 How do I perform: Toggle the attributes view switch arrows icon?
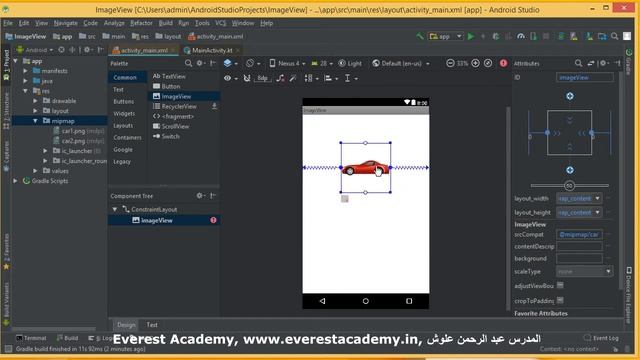591,63
